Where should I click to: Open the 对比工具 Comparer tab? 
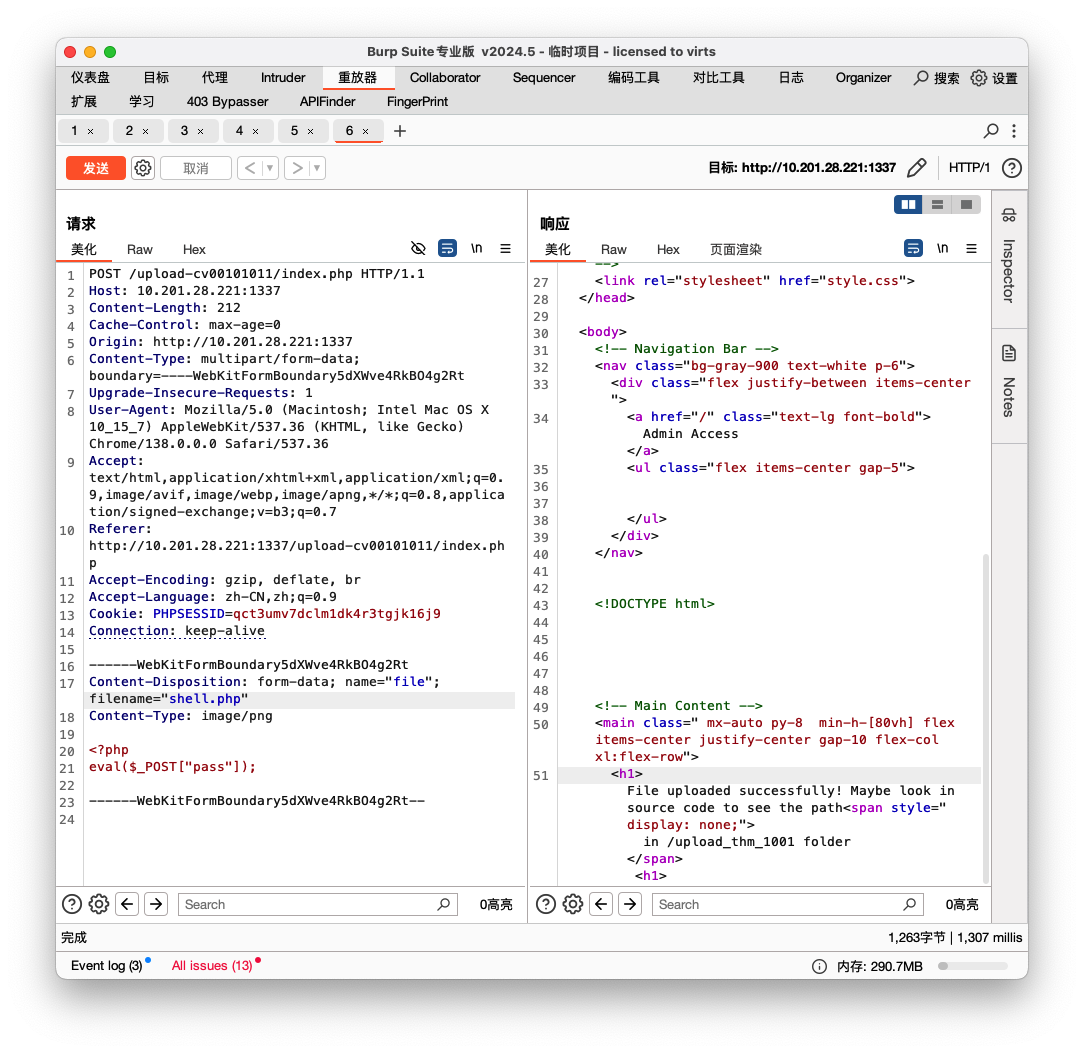pyautogui.click(x=718, y=77)
